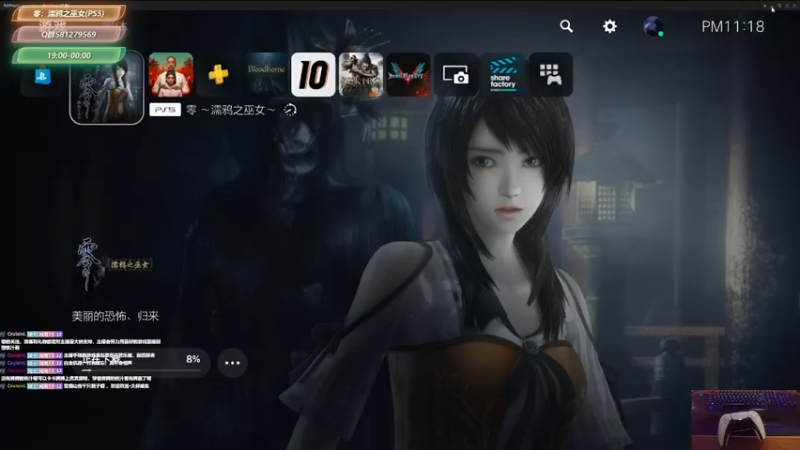The image size is (800, 450).
Task: Click the search magnifier icon
Action: click(x=566, y=26)
